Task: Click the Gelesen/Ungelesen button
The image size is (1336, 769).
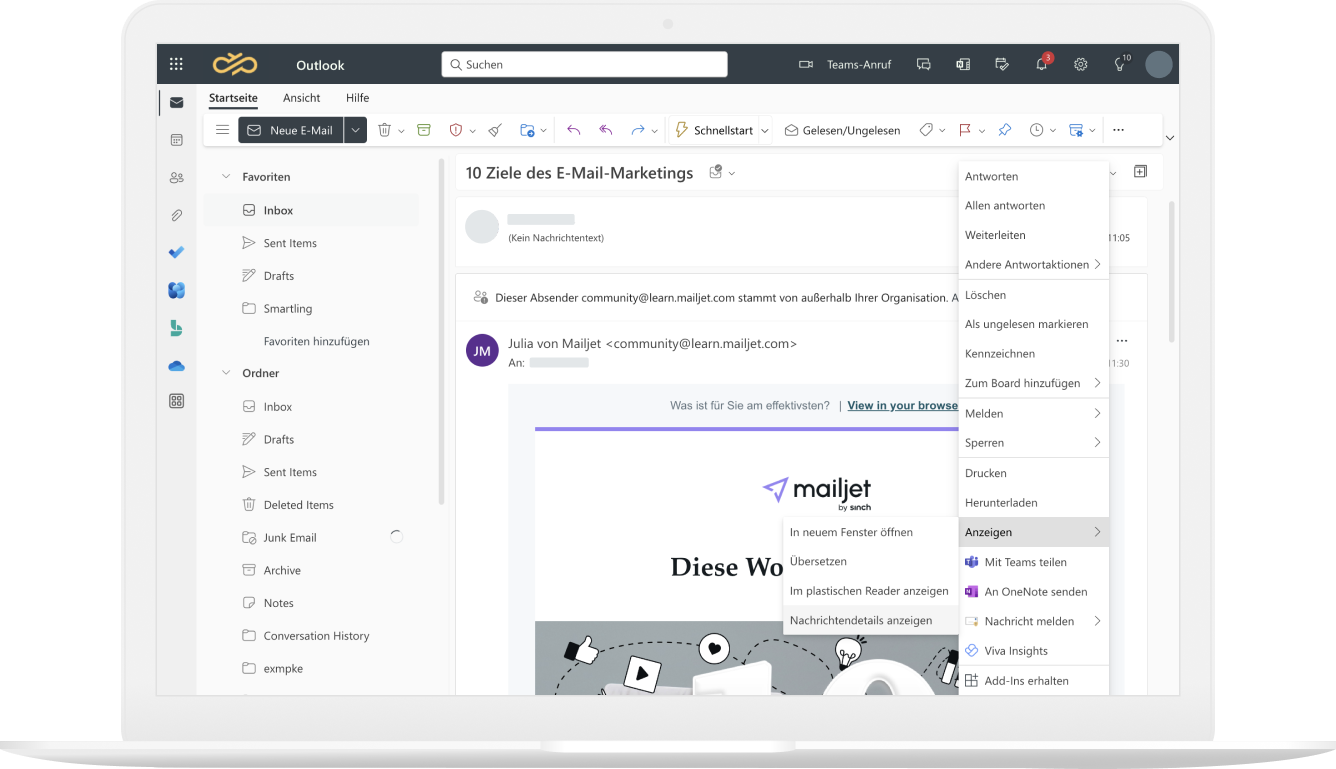Action: (843, 130)
